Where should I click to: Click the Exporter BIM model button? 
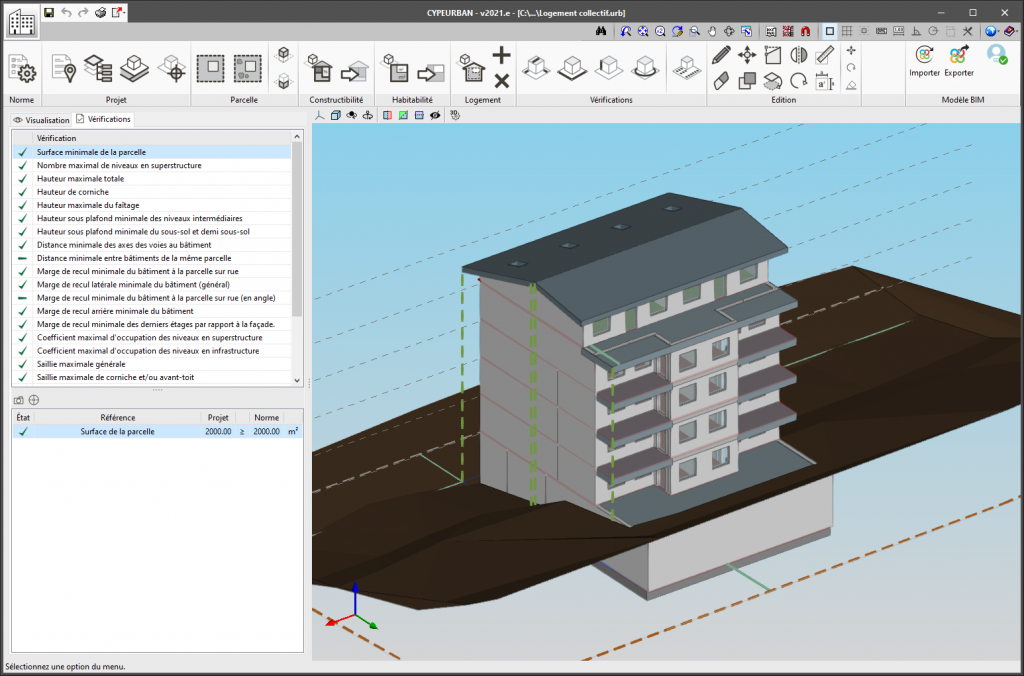tap(959, 61)
